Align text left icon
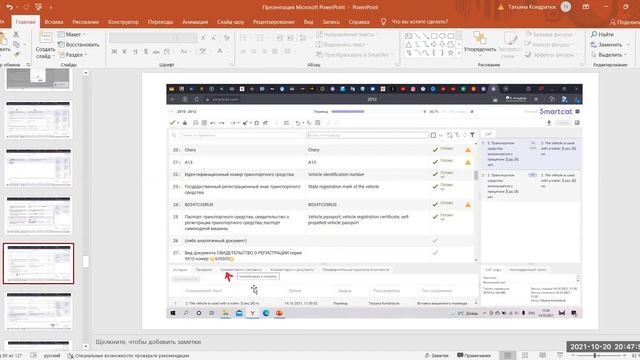640x360 pixels. (x=243, y=51)
